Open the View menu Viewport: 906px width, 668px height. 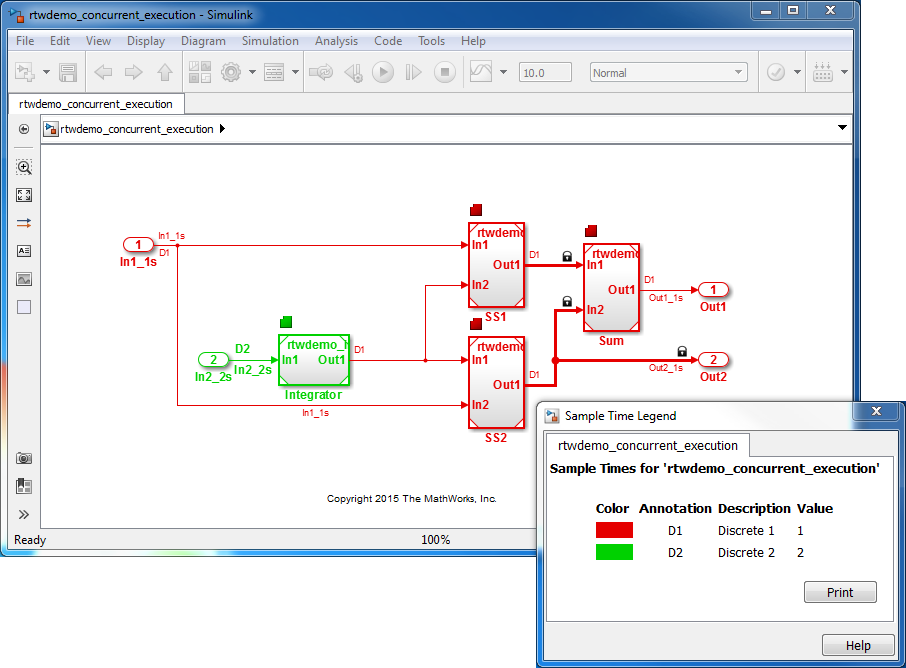(98, 41)
